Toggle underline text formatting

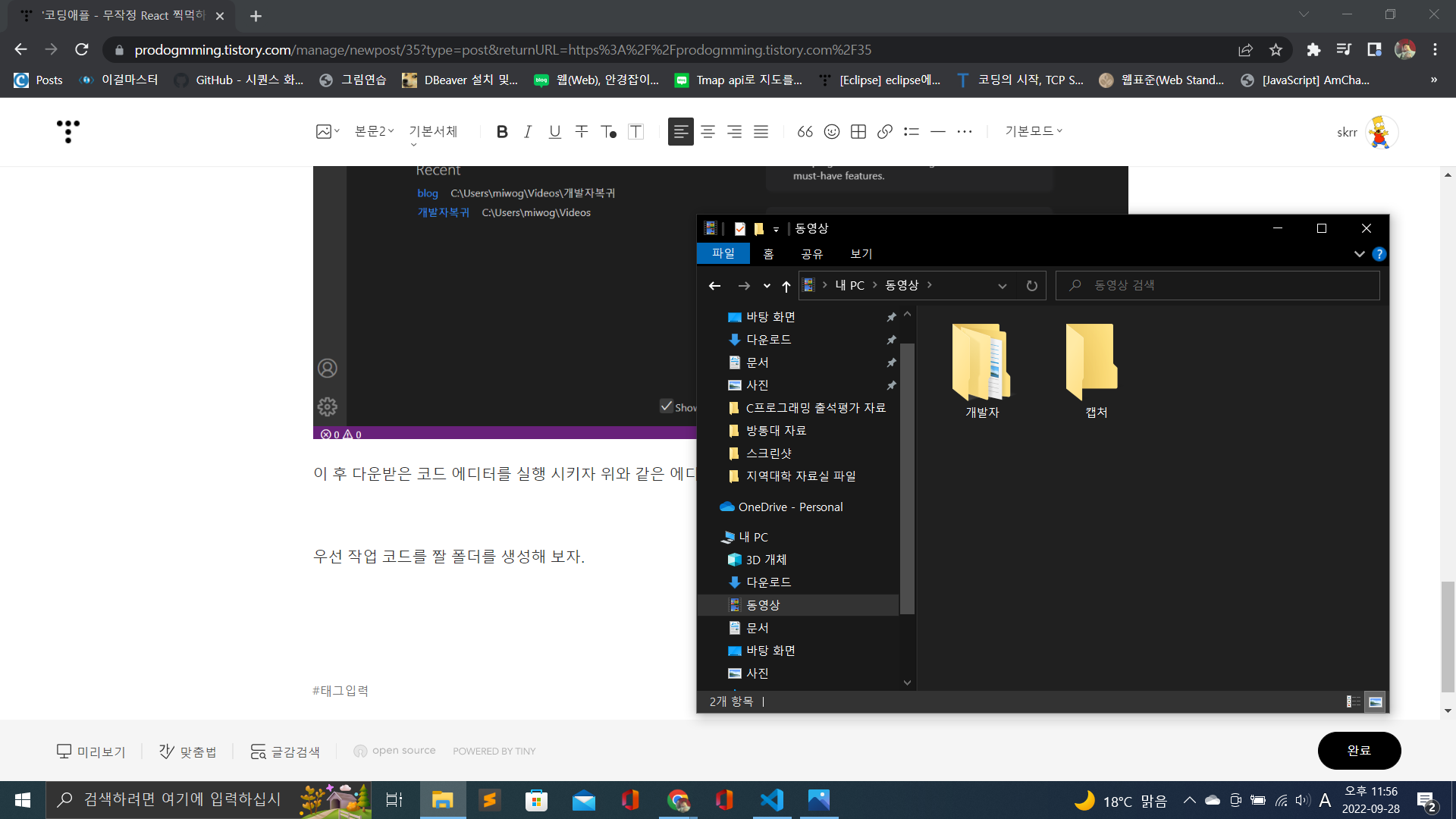point(555,132)
